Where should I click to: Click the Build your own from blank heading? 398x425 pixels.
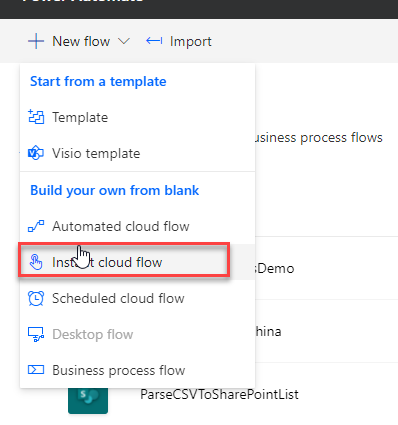pos(114,190)
